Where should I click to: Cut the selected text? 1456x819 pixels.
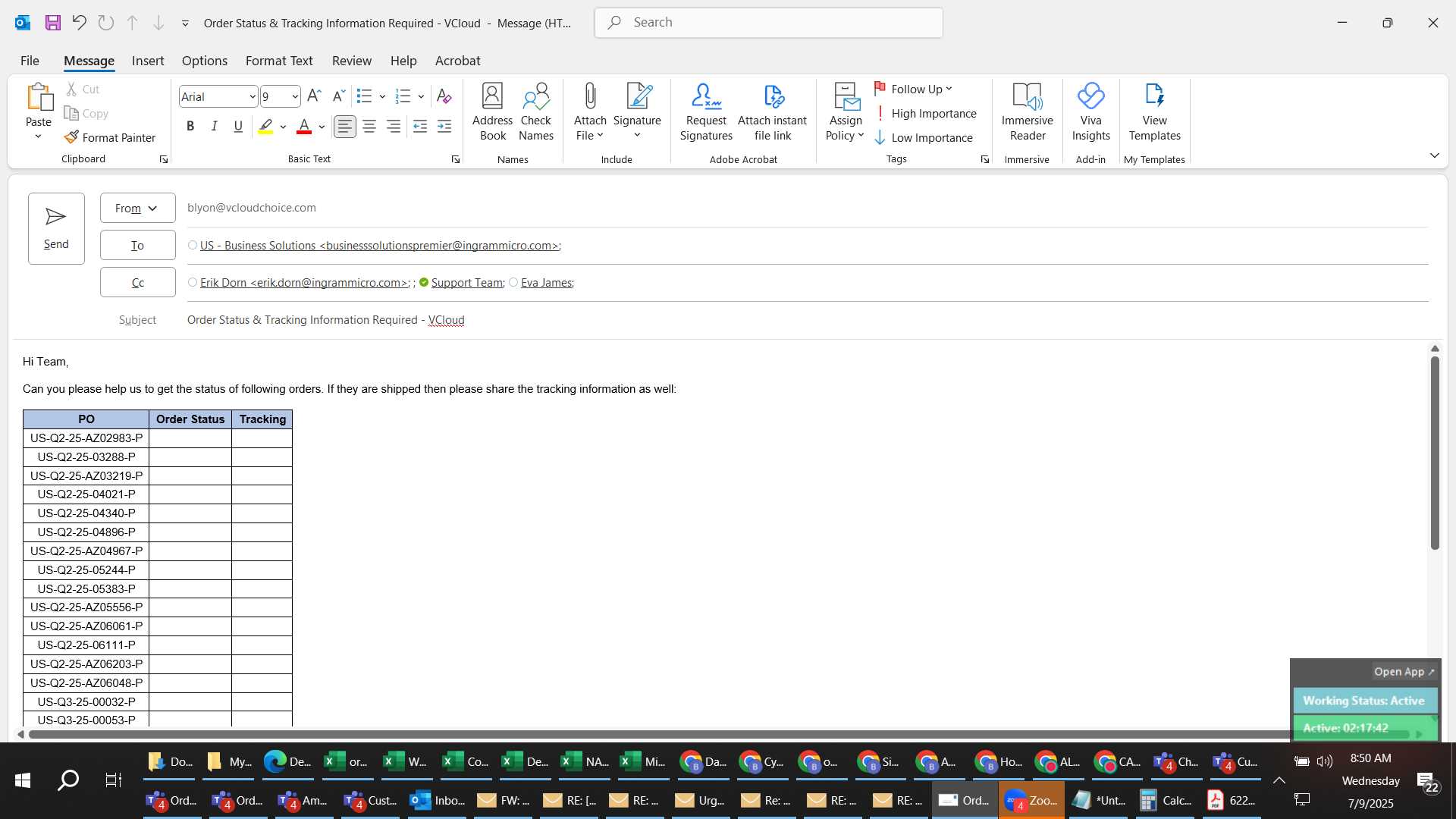83,89
